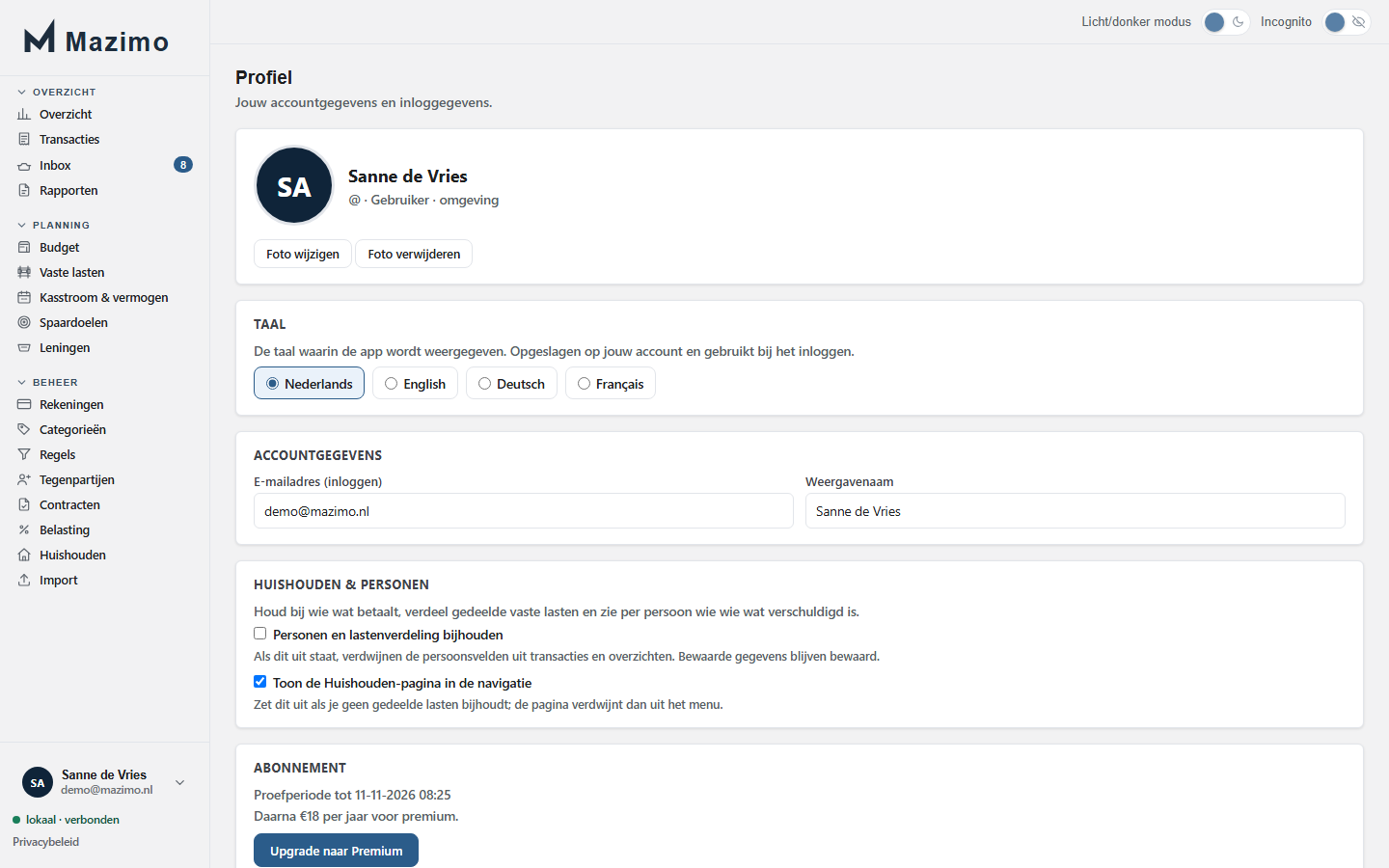The height and width of the screenshot is (868, 1389).
Task: Check Personen en lastenverdeling bijhouden
Action: [259, 634]
